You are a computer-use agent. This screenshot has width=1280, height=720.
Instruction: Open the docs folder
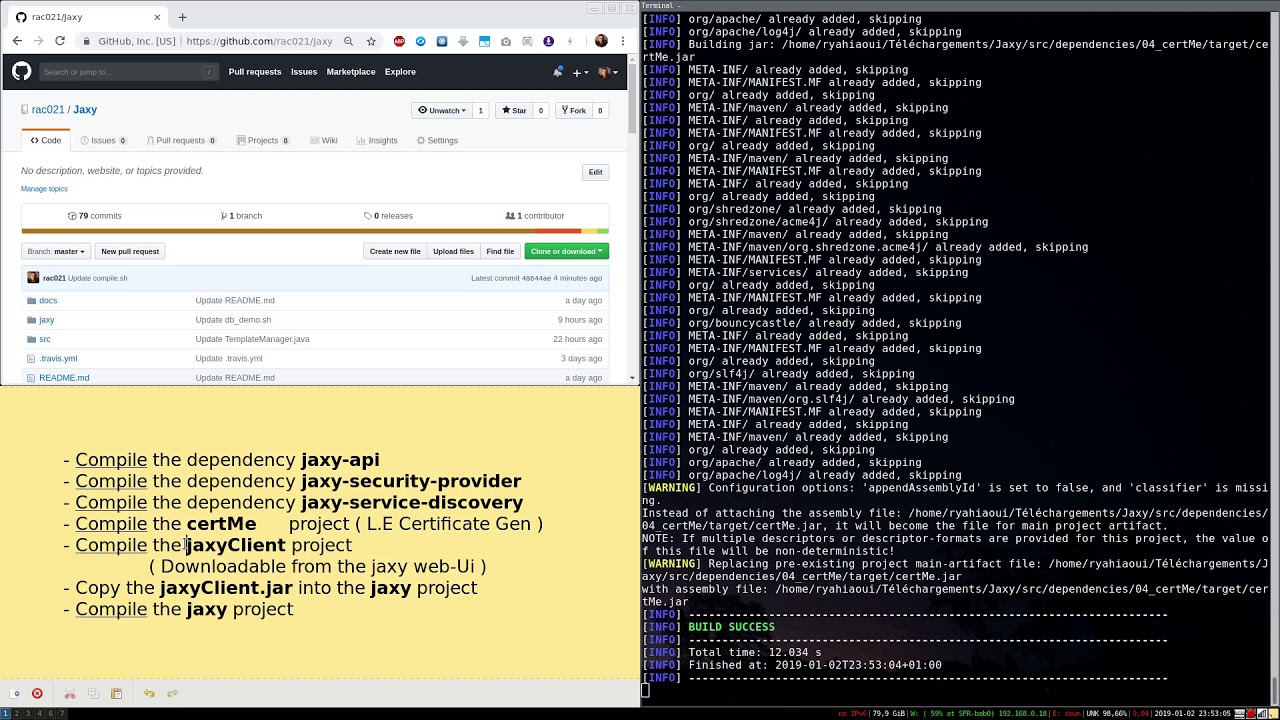point(48,300)
